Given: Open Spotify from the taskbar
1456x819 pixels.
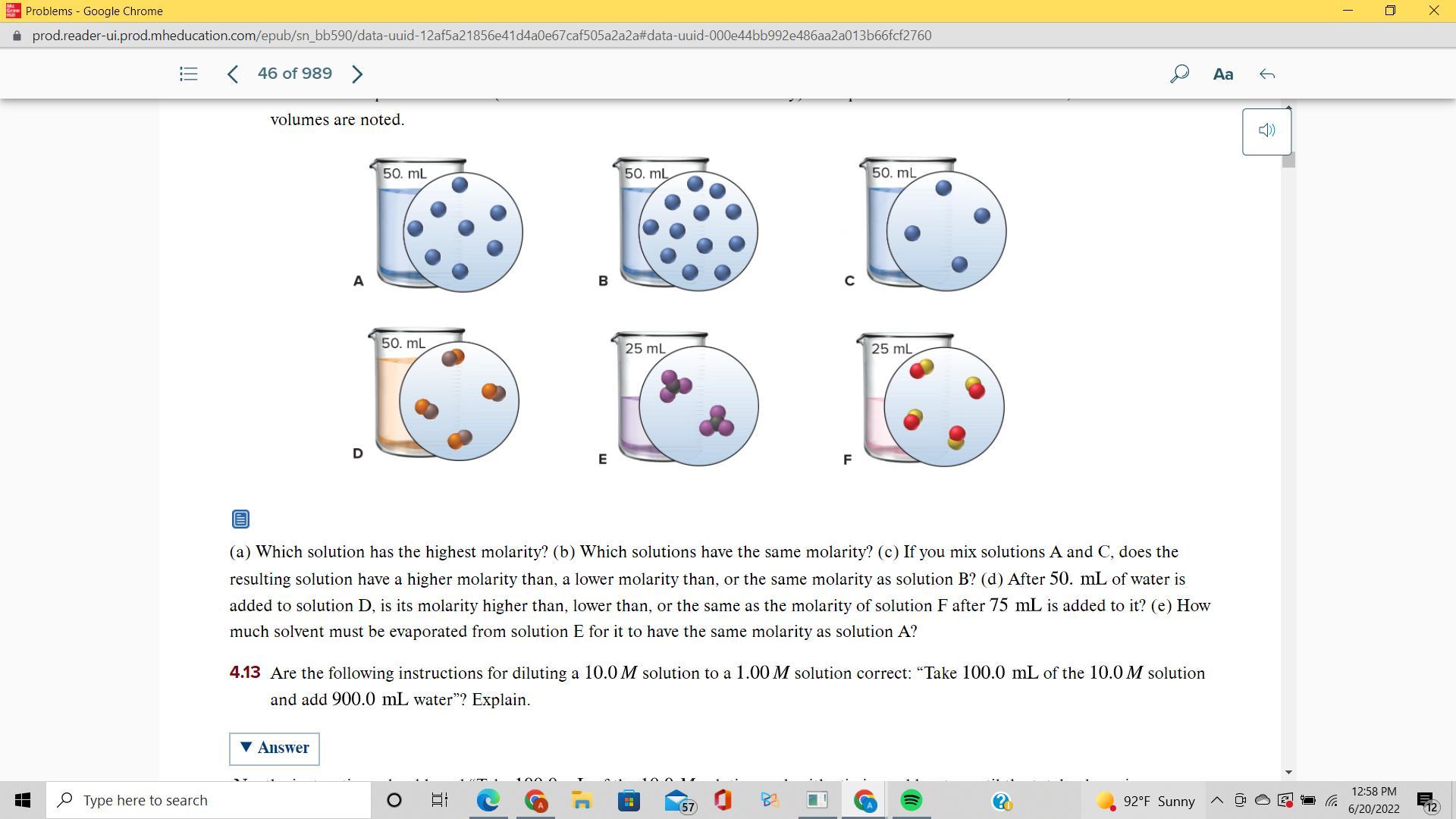Looking at the screenshot, I should [911, 800].
